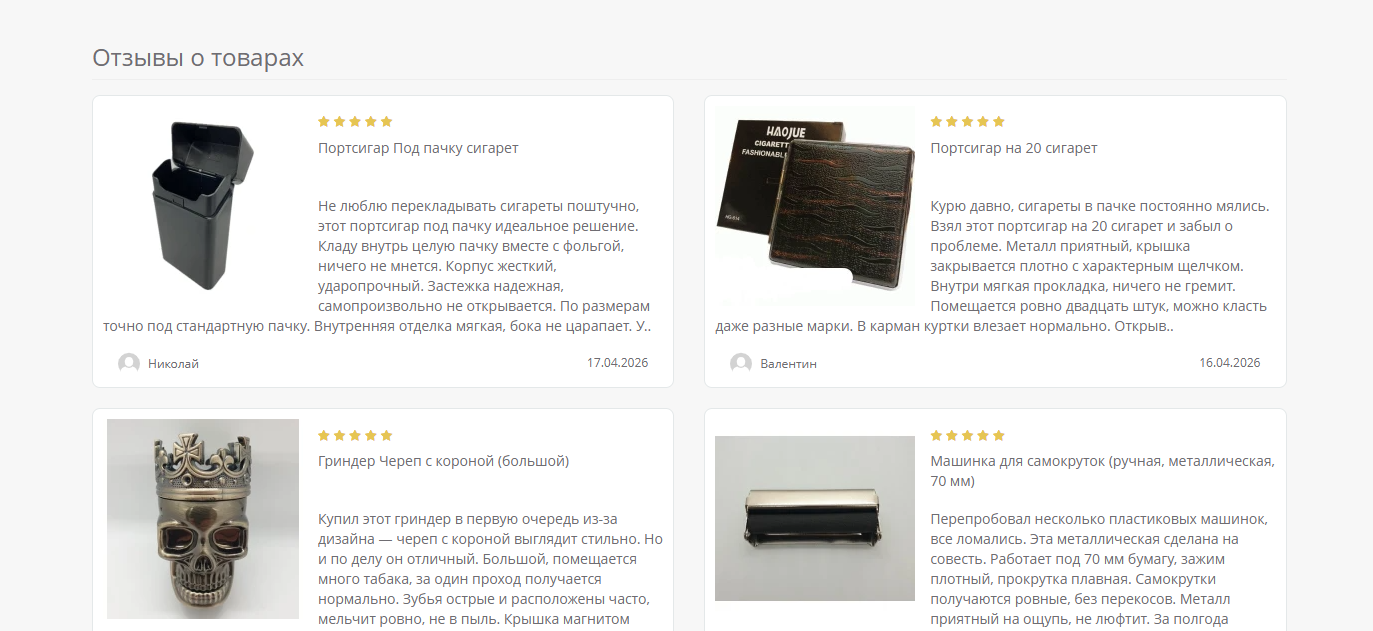
Task: Open the HAOJUE leather cigarette case image
Action: (x=815, y=206)
